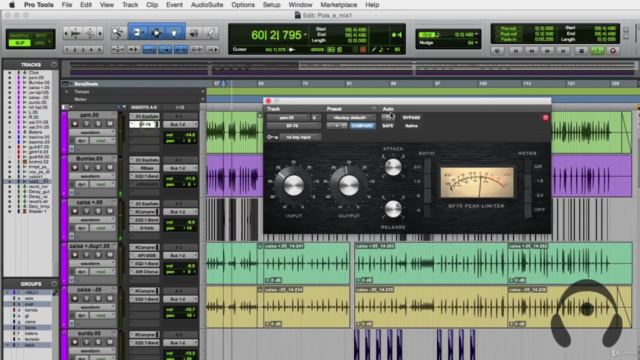Enable SPOT edit mode
This screenshot has height=360, width=640.
(41, 36)
